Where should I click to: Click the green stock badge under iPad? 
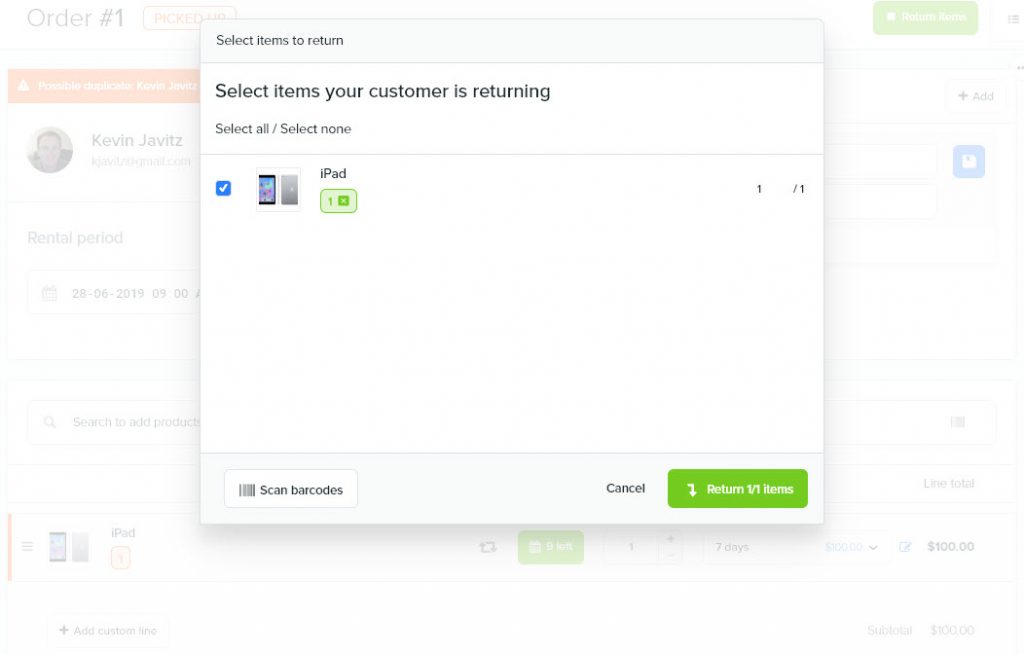click(338, 201)
